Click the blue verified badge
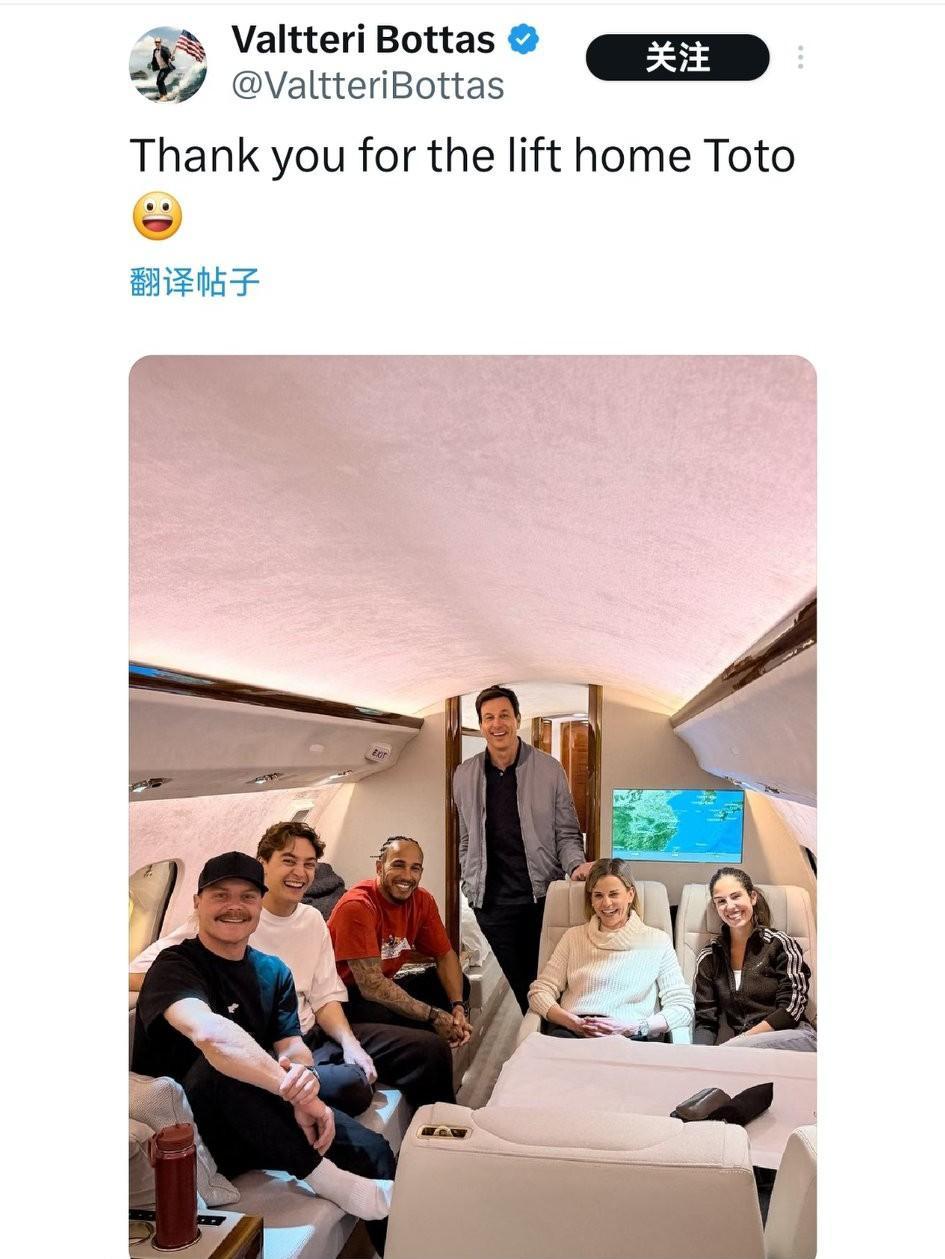The image size is (945, 1259). [523, 40]
